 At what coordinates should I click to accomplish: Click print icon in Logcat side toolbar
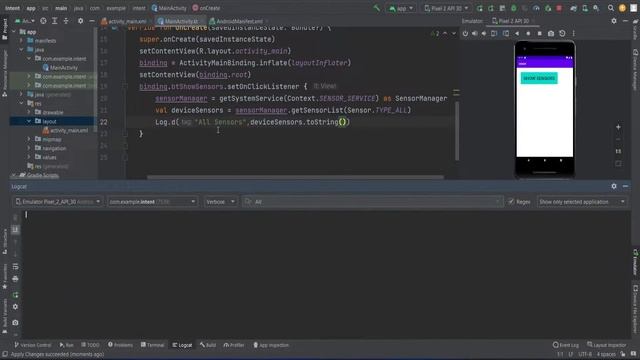pos(15,279)
